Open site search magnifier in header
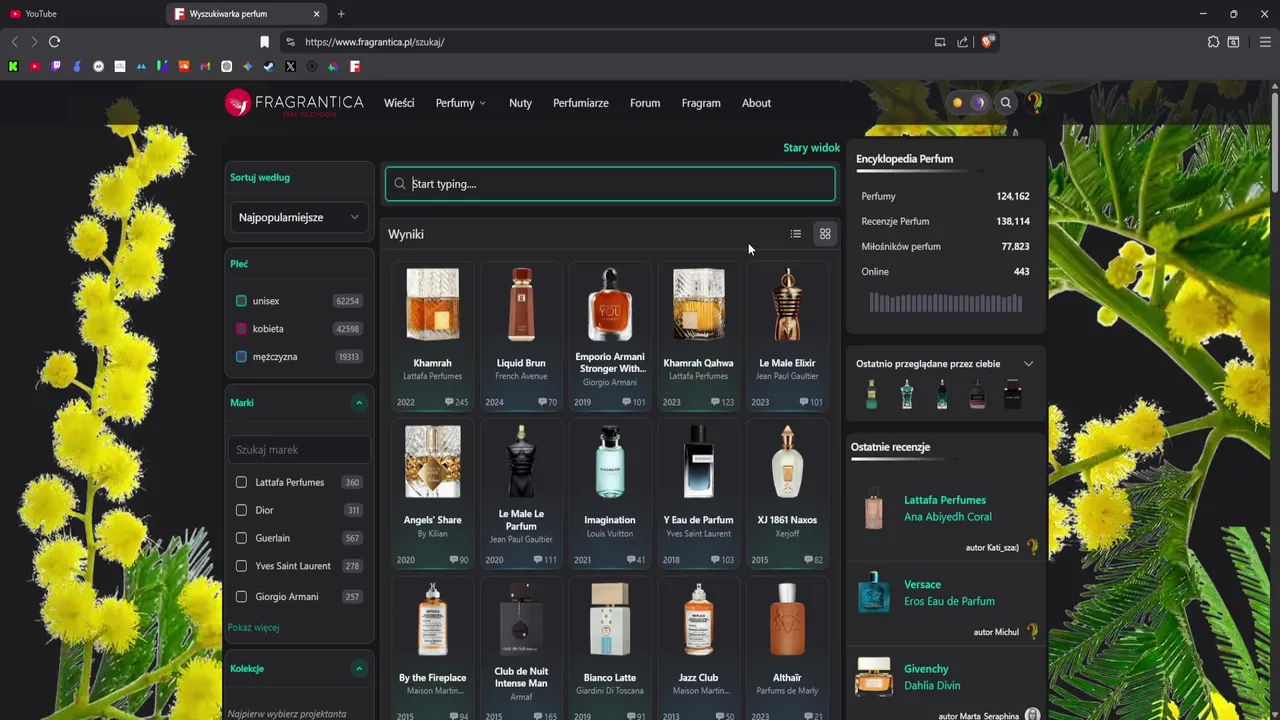Screen dimensions: 1280x720 coord(1006,103)
